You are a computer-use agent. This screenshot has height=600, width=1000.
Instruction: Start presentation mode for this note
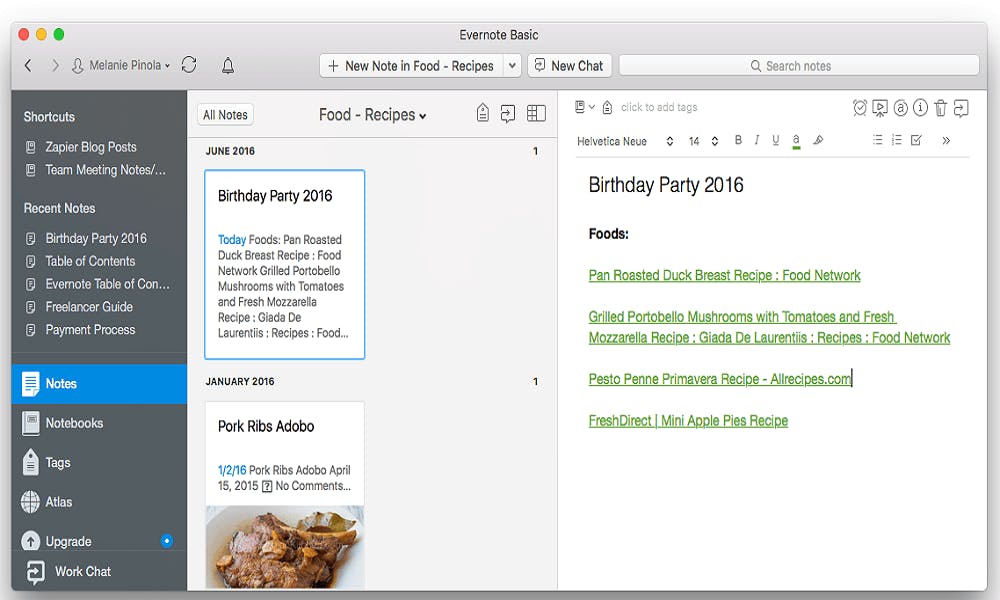879,108
